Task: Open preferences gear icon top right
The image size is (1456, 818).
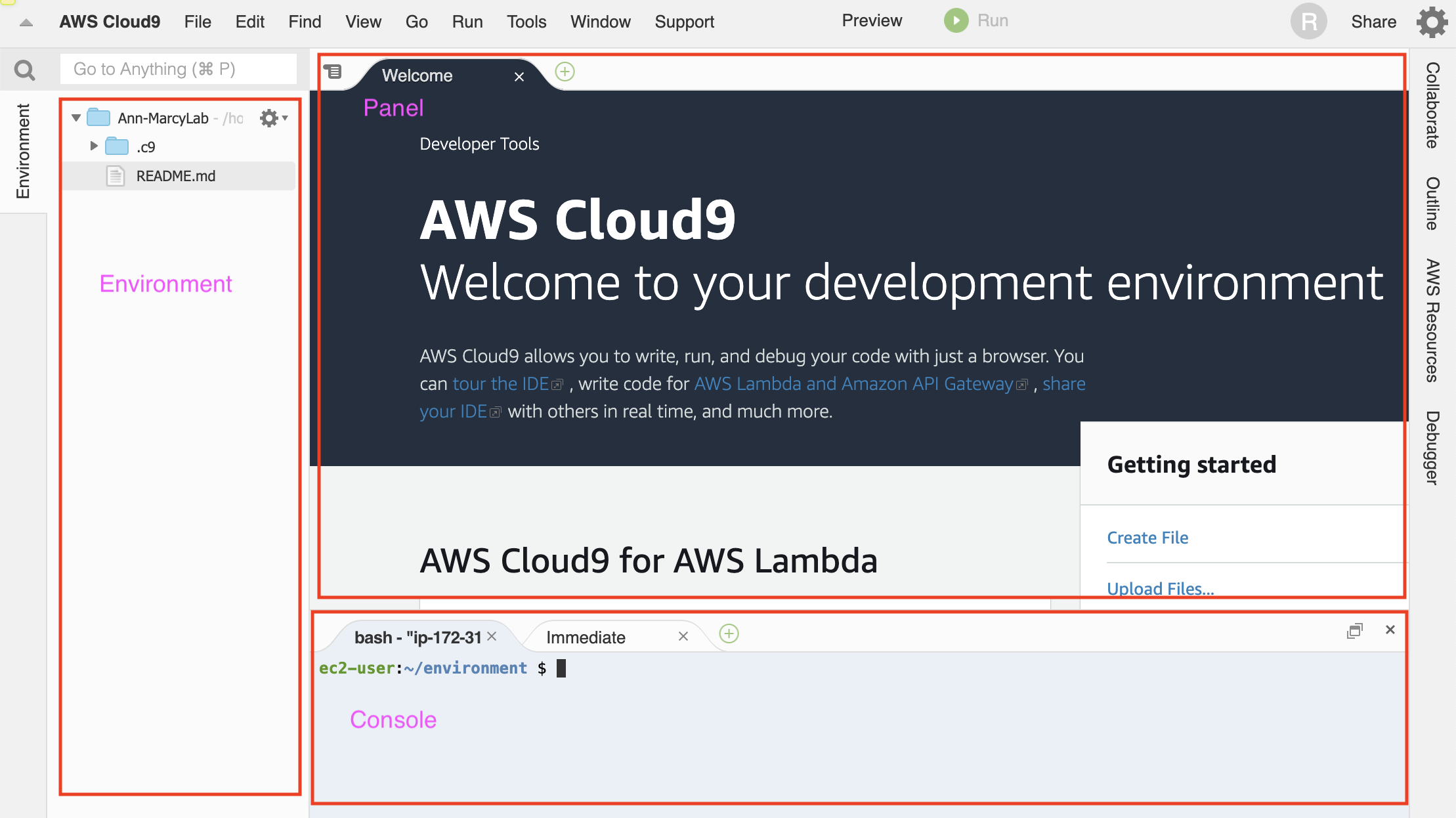Action: click(x=1432, y=22)
